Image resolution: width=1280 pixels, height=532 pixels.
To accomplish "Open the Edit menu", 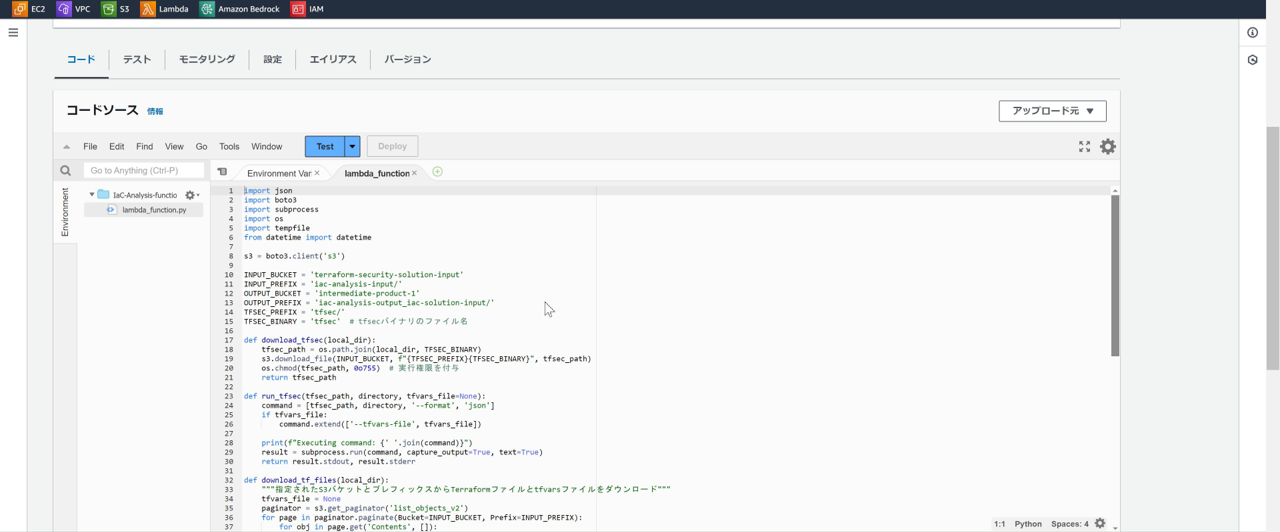I will [x=117, y=147].
